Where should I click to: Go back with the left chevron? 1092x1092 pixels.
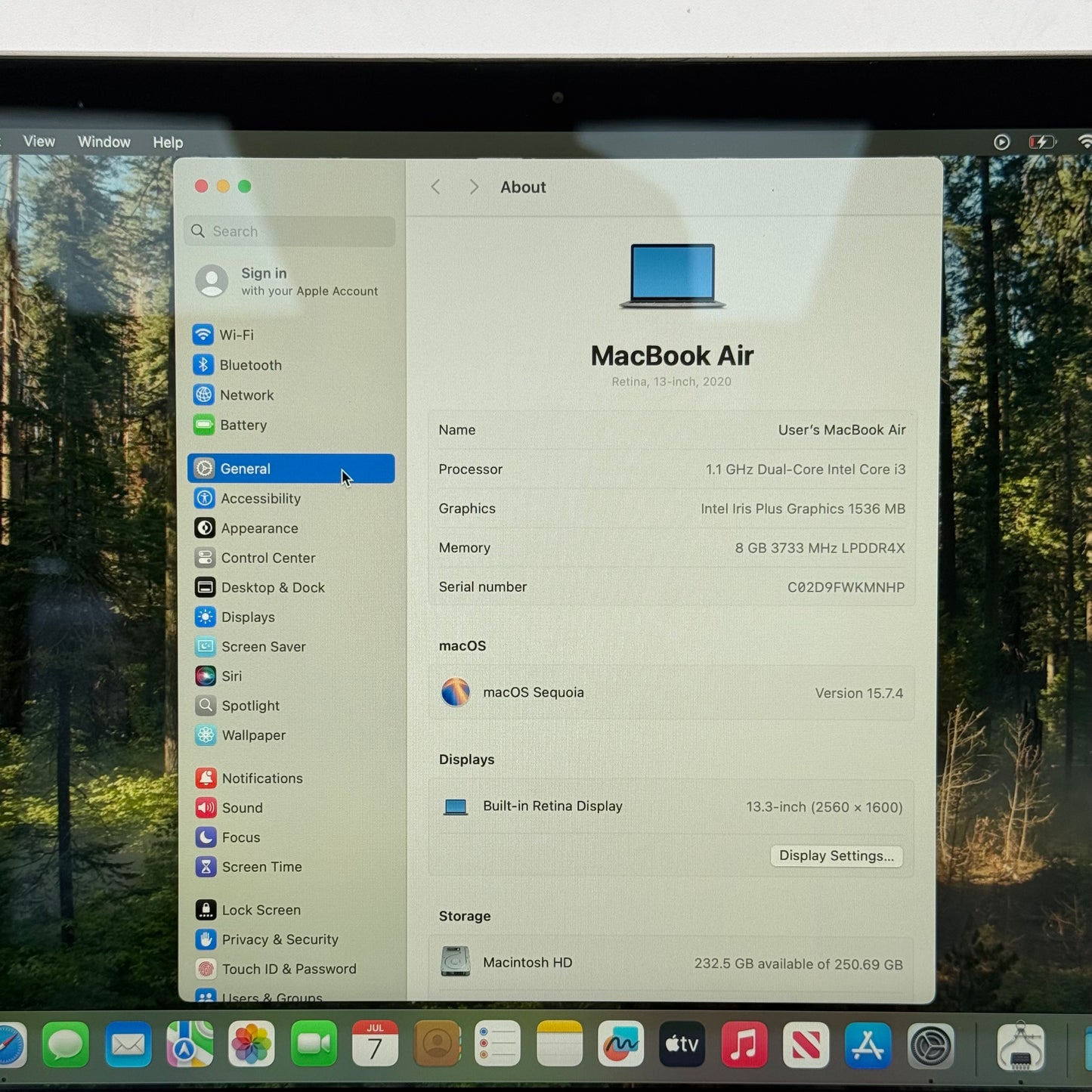[436, 187]
